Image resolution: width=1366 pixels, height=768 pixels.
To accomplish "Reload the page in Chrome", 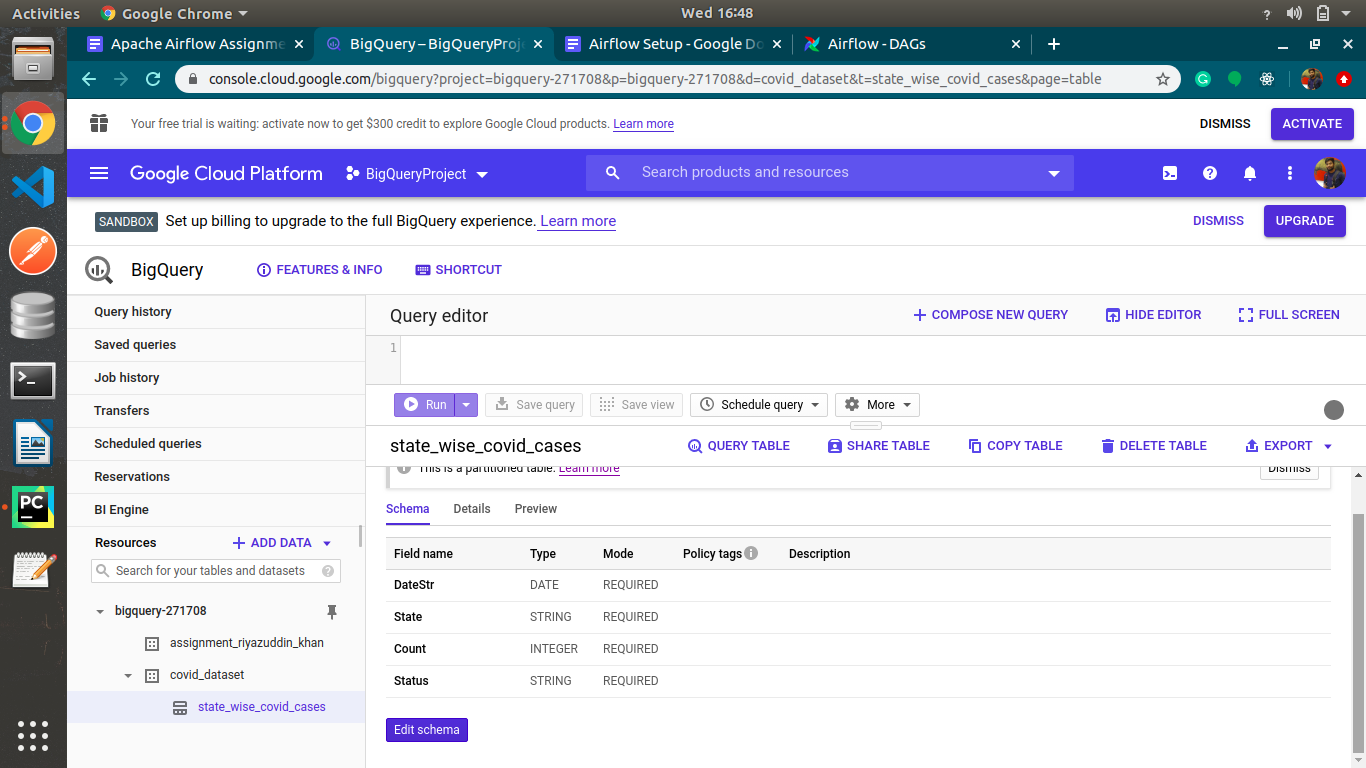I will 153,79.
